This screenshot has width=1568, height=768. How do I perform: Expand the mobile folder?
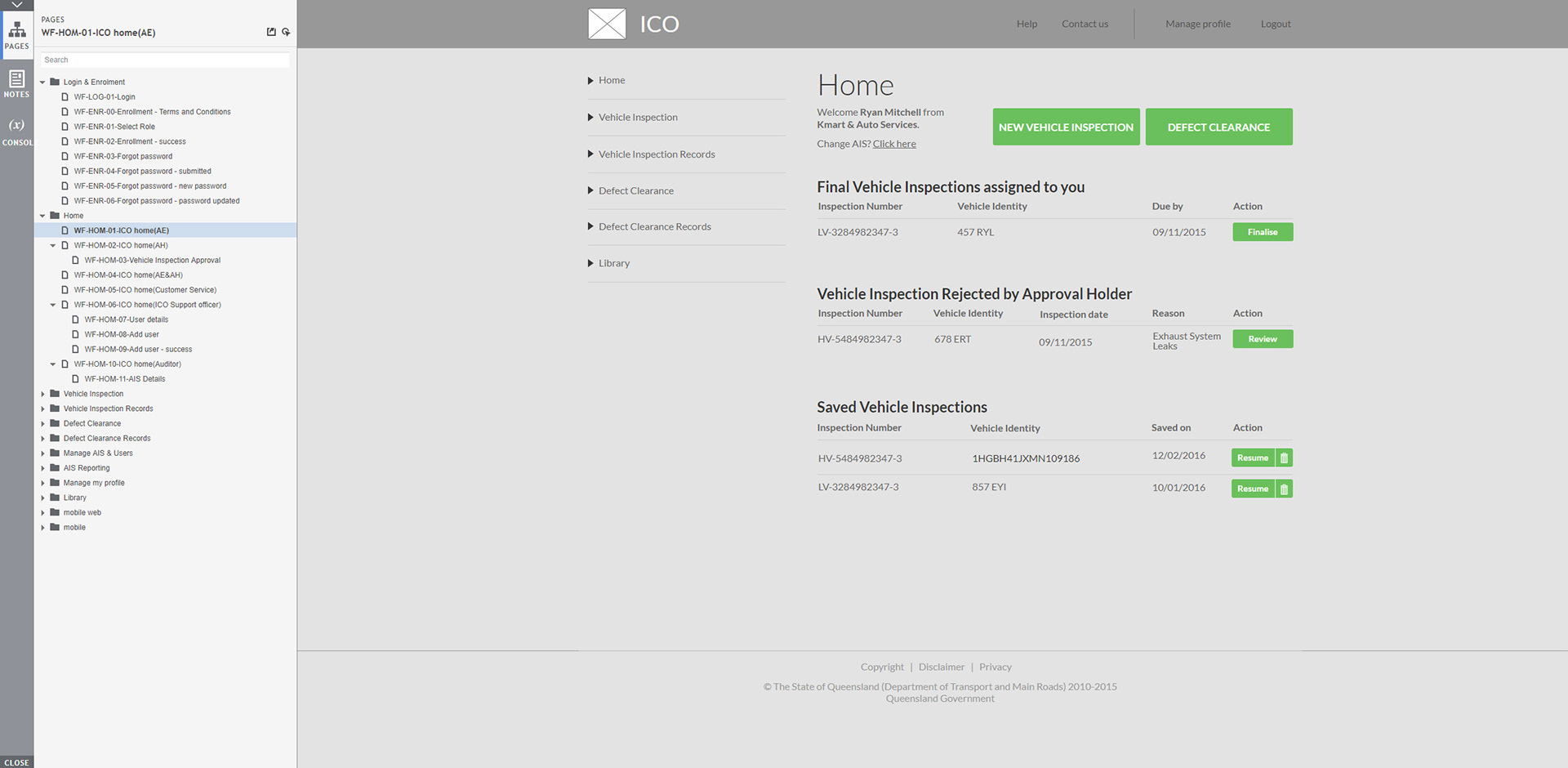click(x=42, y=528)
